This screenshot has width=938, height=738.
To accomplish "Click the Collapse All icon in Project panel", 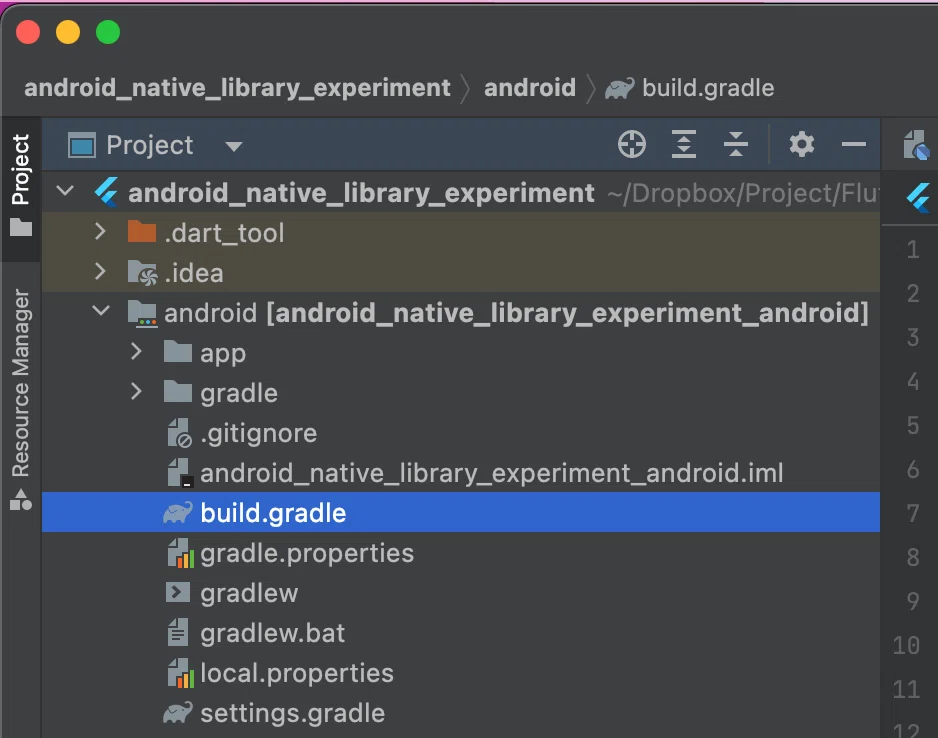I will click(736, 144).
